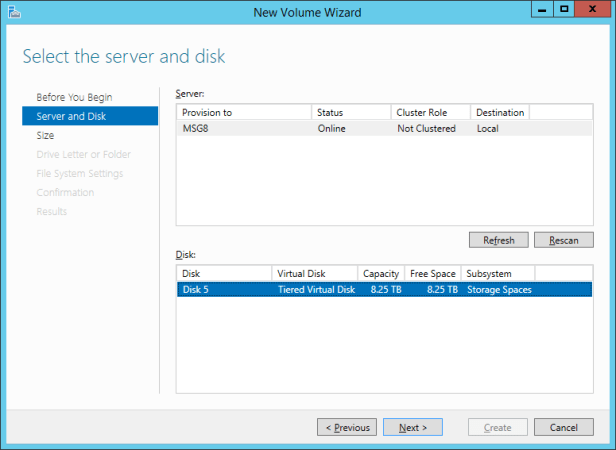Close the New Volume Wizard window
Image resolution: width=616 pixels, height=450 pixels.
click(593, 10)
